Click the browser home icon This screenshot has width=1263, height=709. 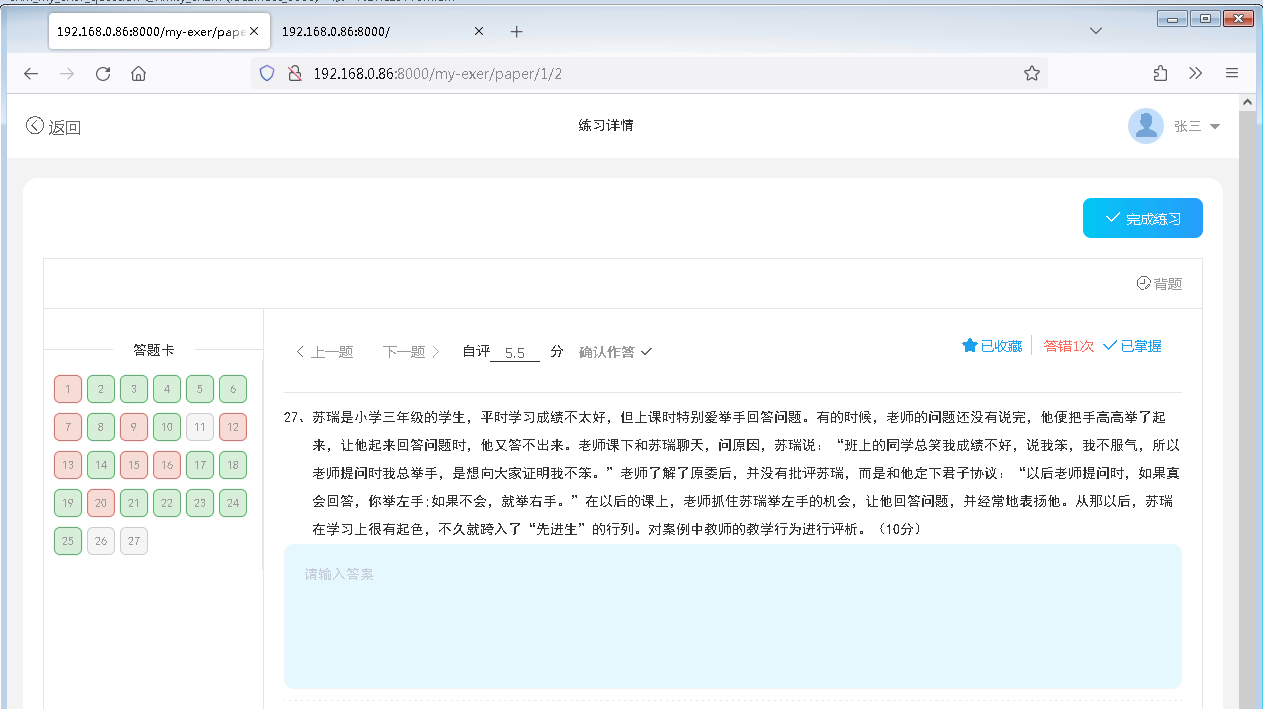pos(138,72)
